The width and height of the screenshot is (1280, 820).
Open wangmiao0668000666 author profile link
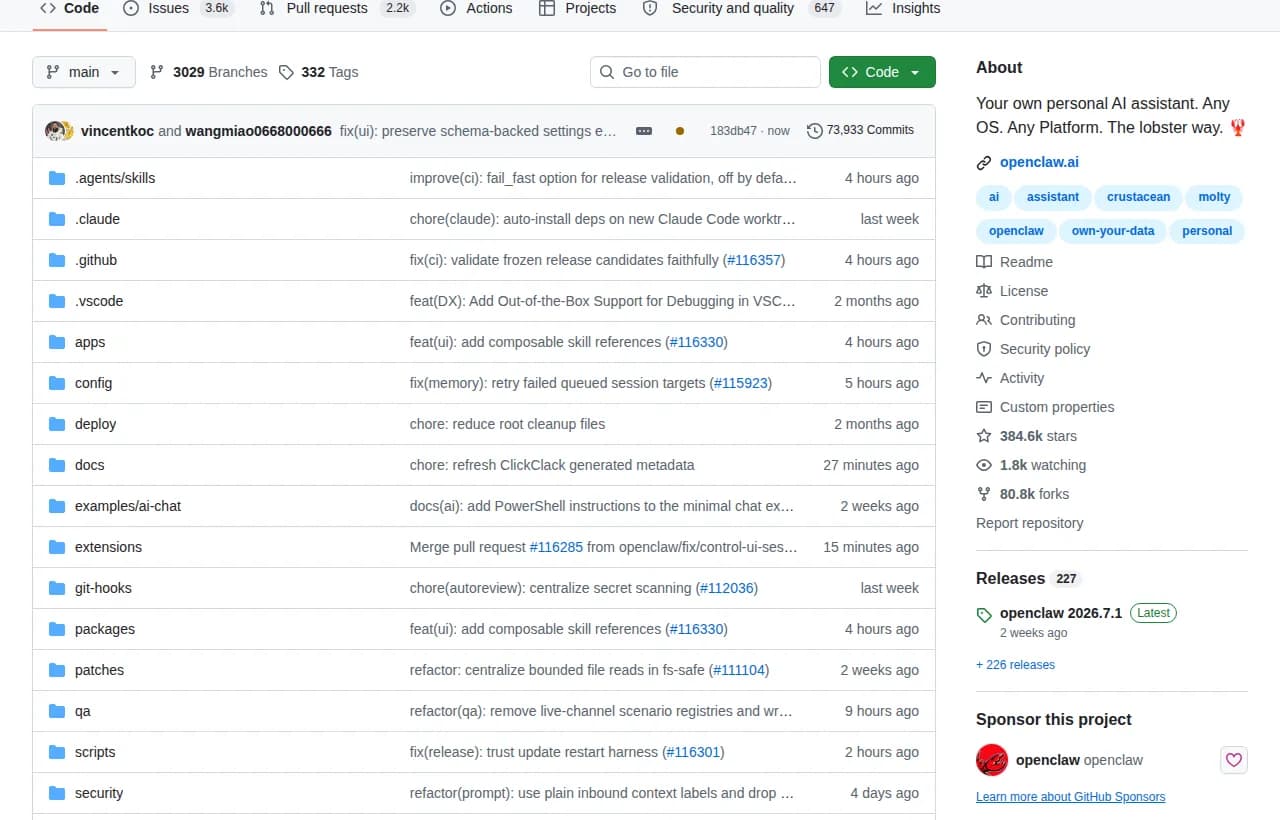[x=258, y=131]
